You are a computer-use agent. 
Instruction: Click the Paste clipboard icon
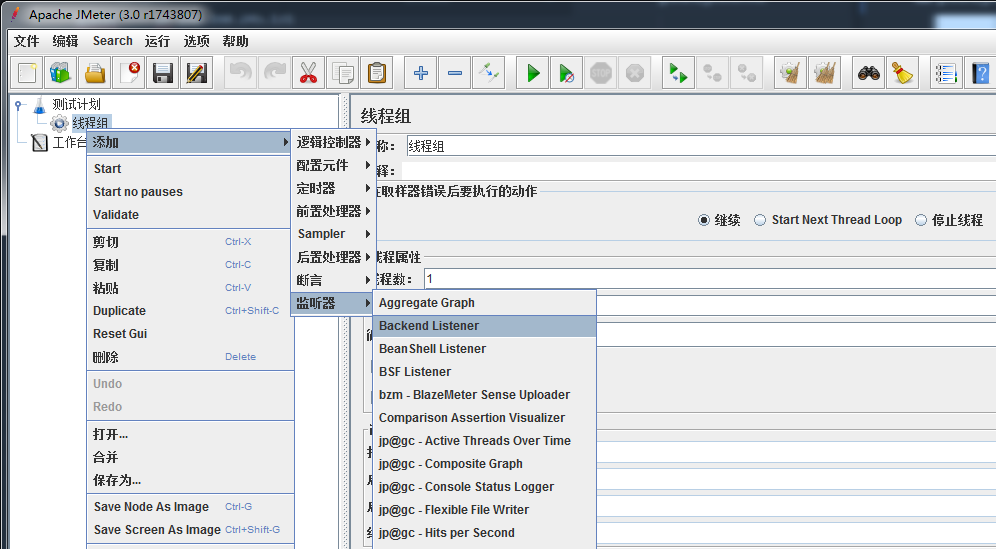click(x=377, y=73)
